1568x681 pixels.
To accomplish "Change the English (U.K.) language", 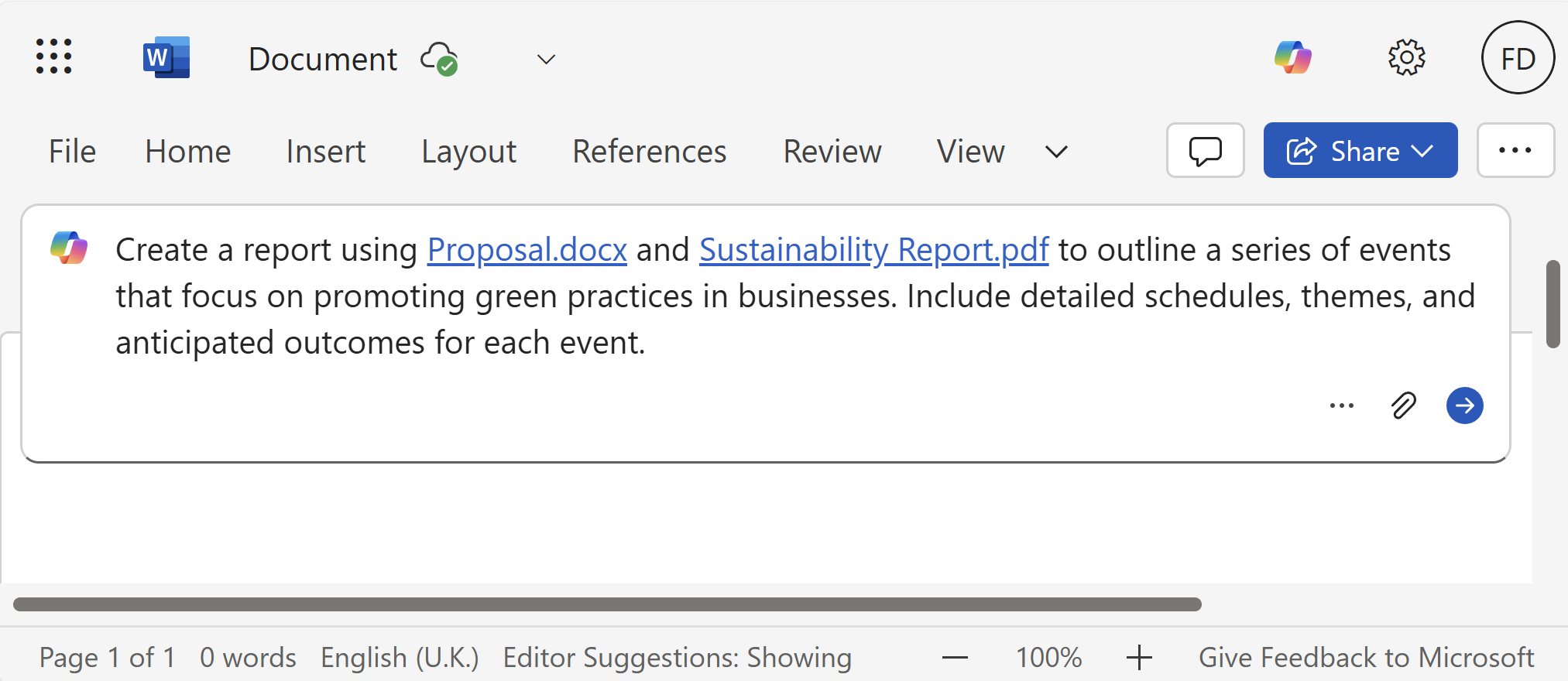I will click(400, 658).
